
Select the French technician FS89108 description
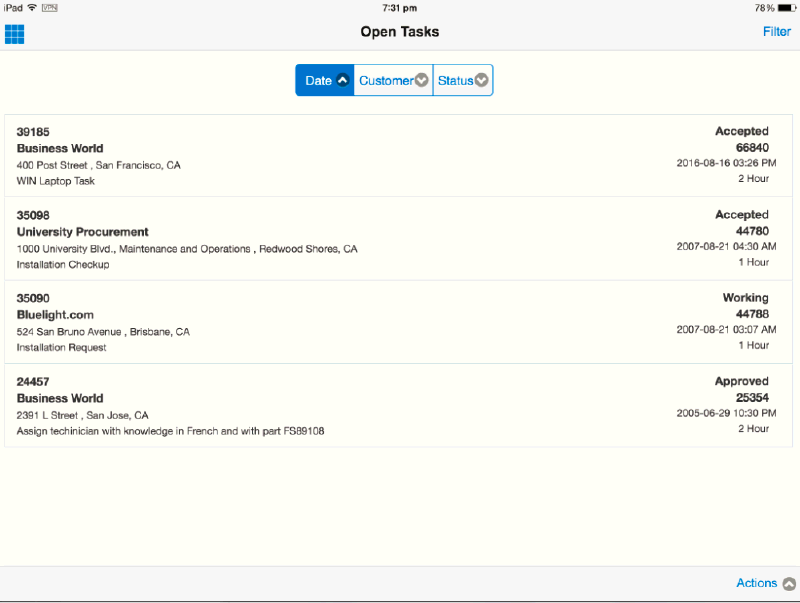(x=170, y=432)
